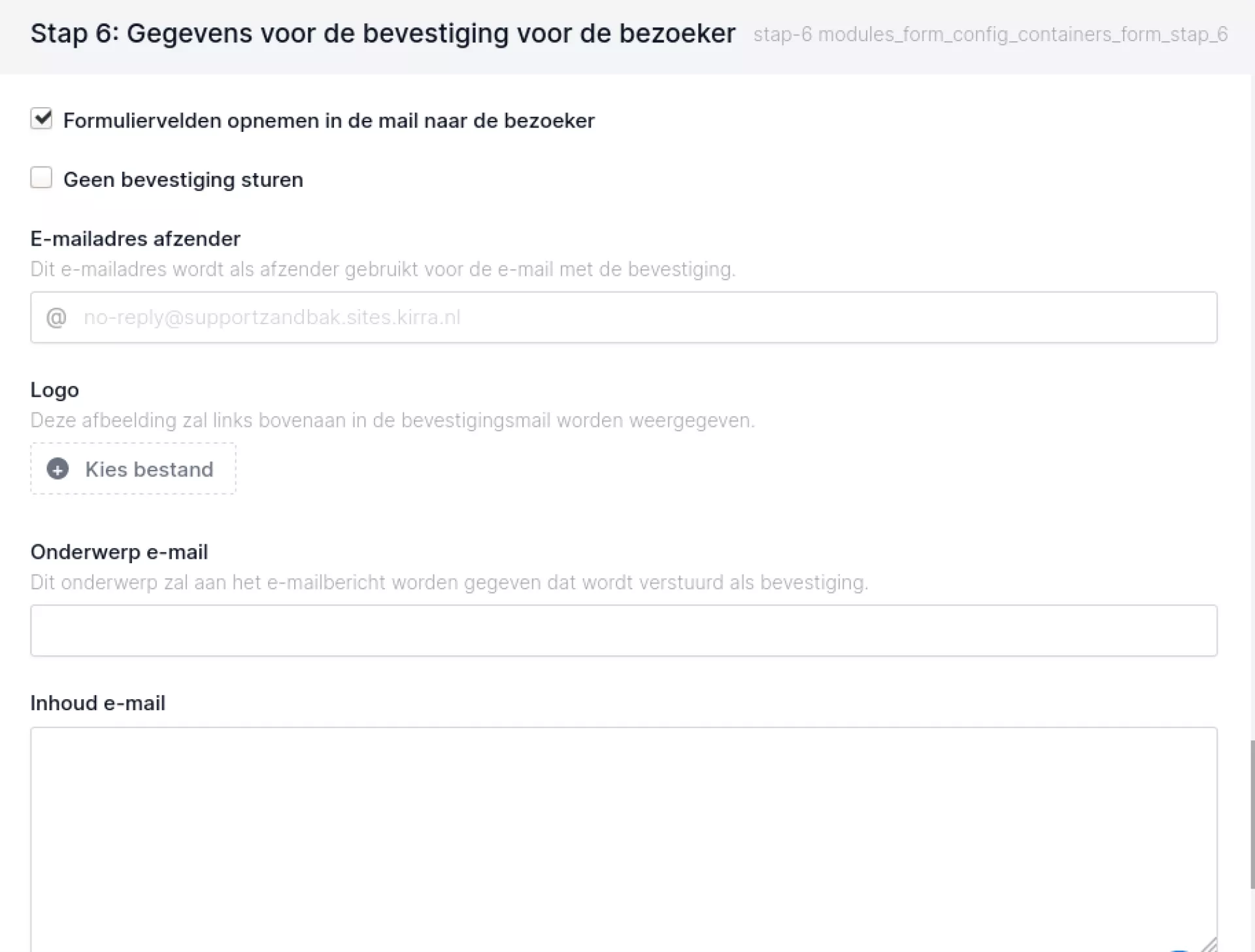Viewport: 1255px width, 952px height.
Task: Click the 'E-mailadres afzender' field label
Action: click(x=135, y=239)
